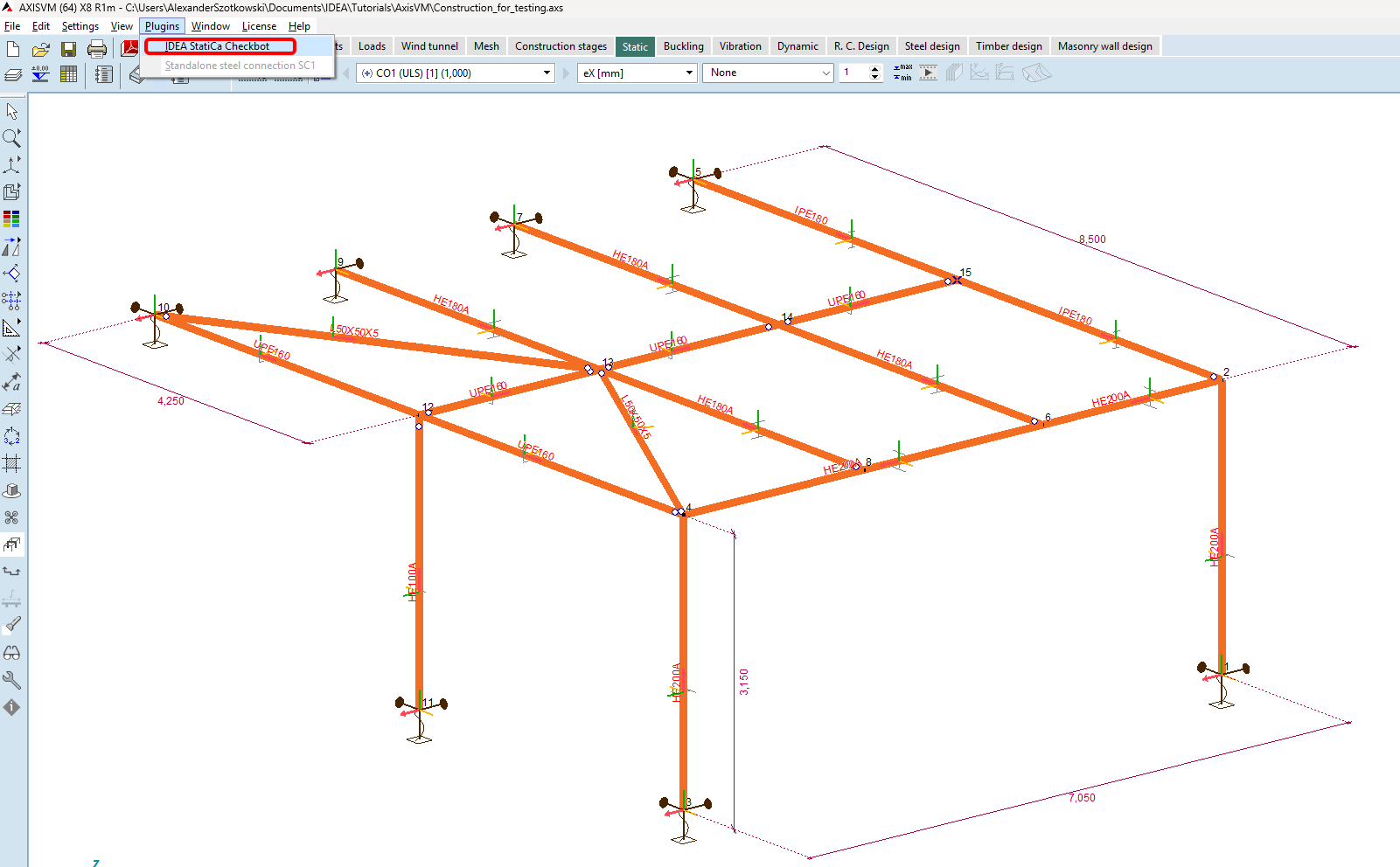
Task: Open the table browser icon
Action: [x=68, y=74]
